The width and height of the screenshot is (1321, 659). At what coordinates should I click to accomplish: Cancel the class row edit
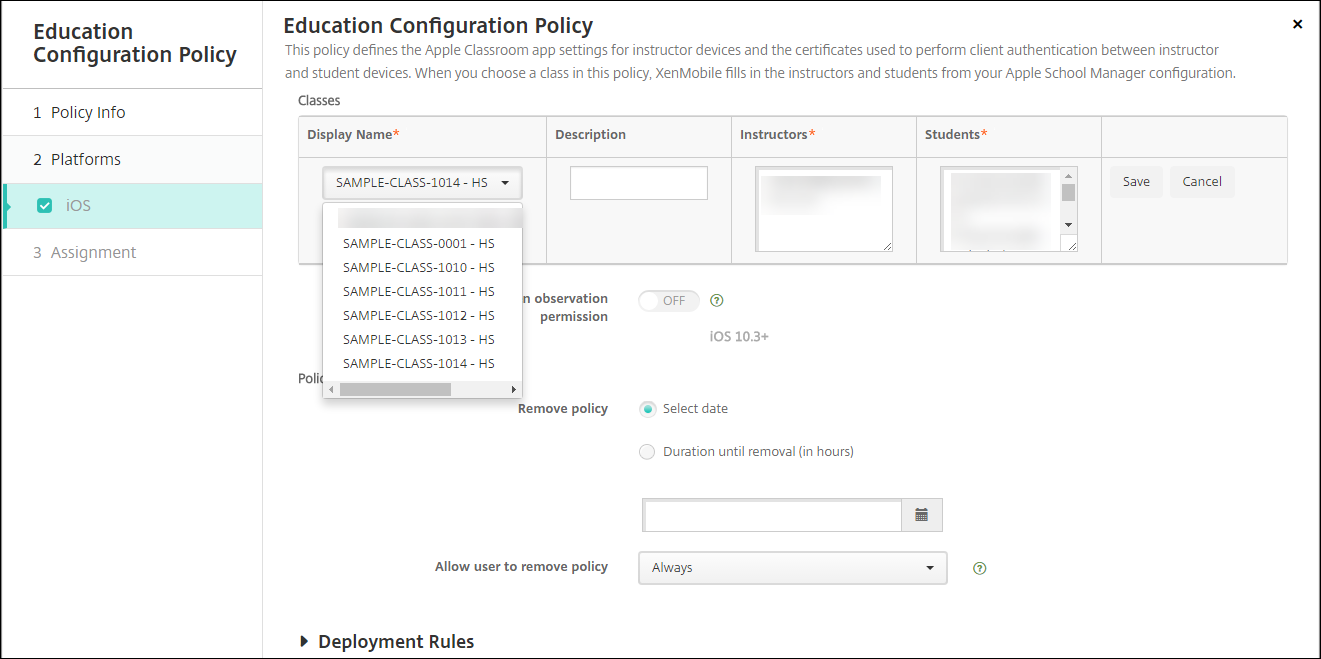coord(1202,182)
